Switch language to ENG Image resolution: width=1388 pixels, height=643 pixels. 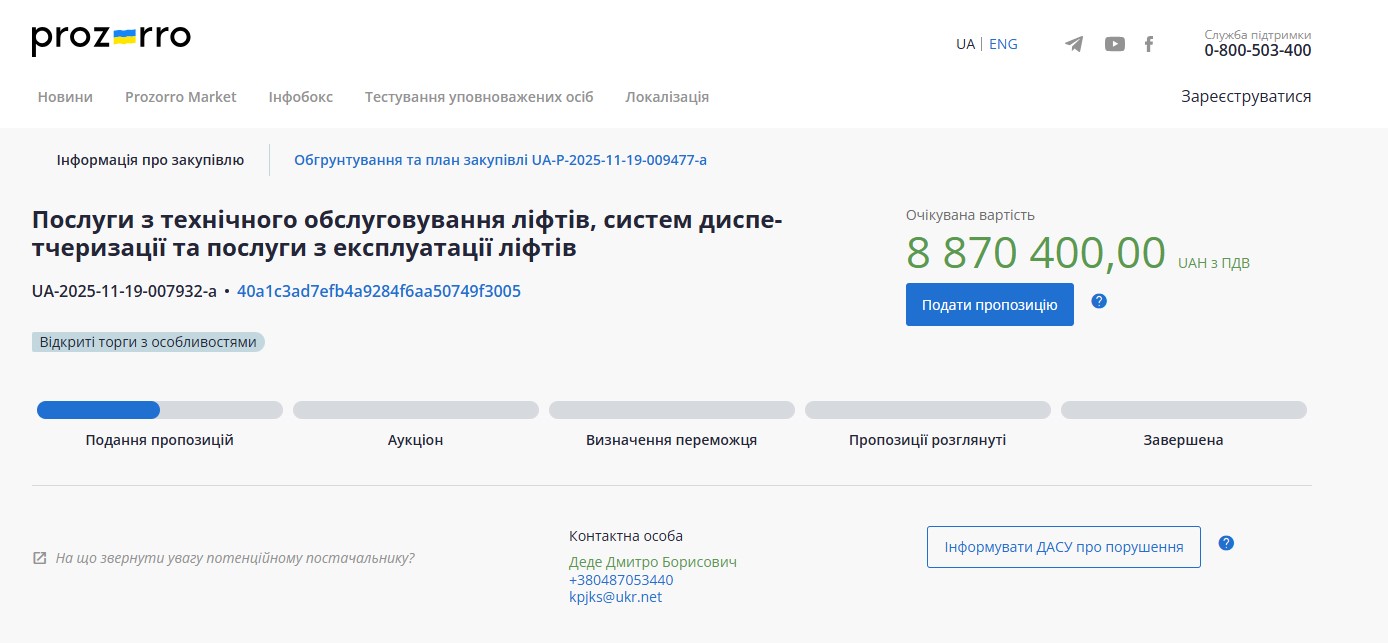point(1003,44)
